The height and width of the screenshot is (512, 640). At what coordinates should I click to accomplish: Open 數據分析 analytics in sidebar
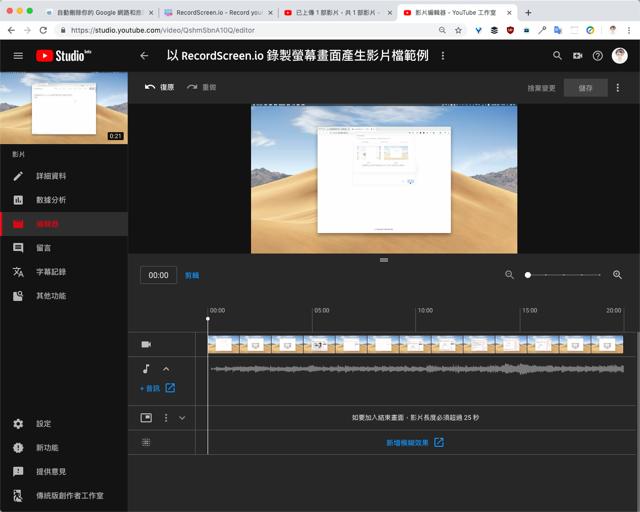tap(50, 200)
